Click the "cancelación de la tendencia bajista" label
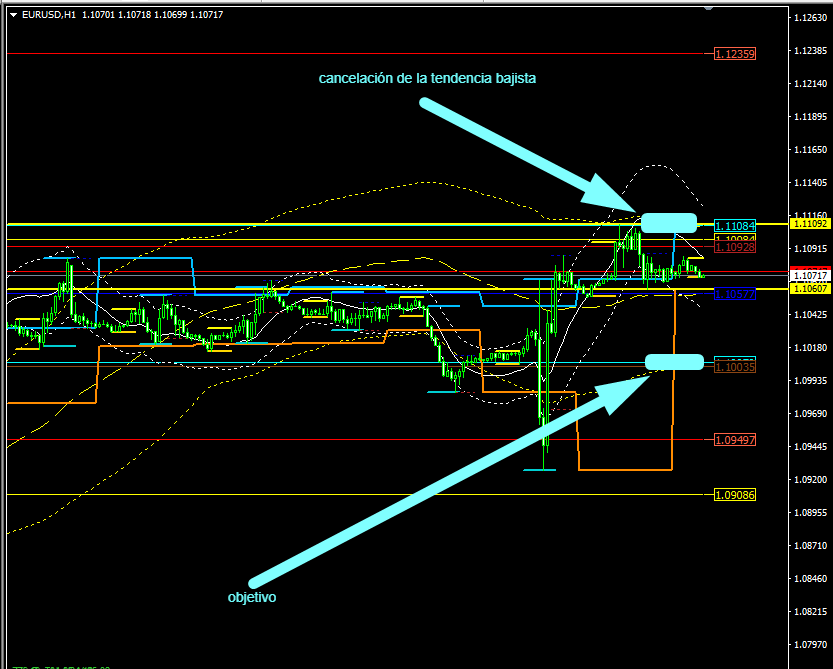 pos(427,78)
